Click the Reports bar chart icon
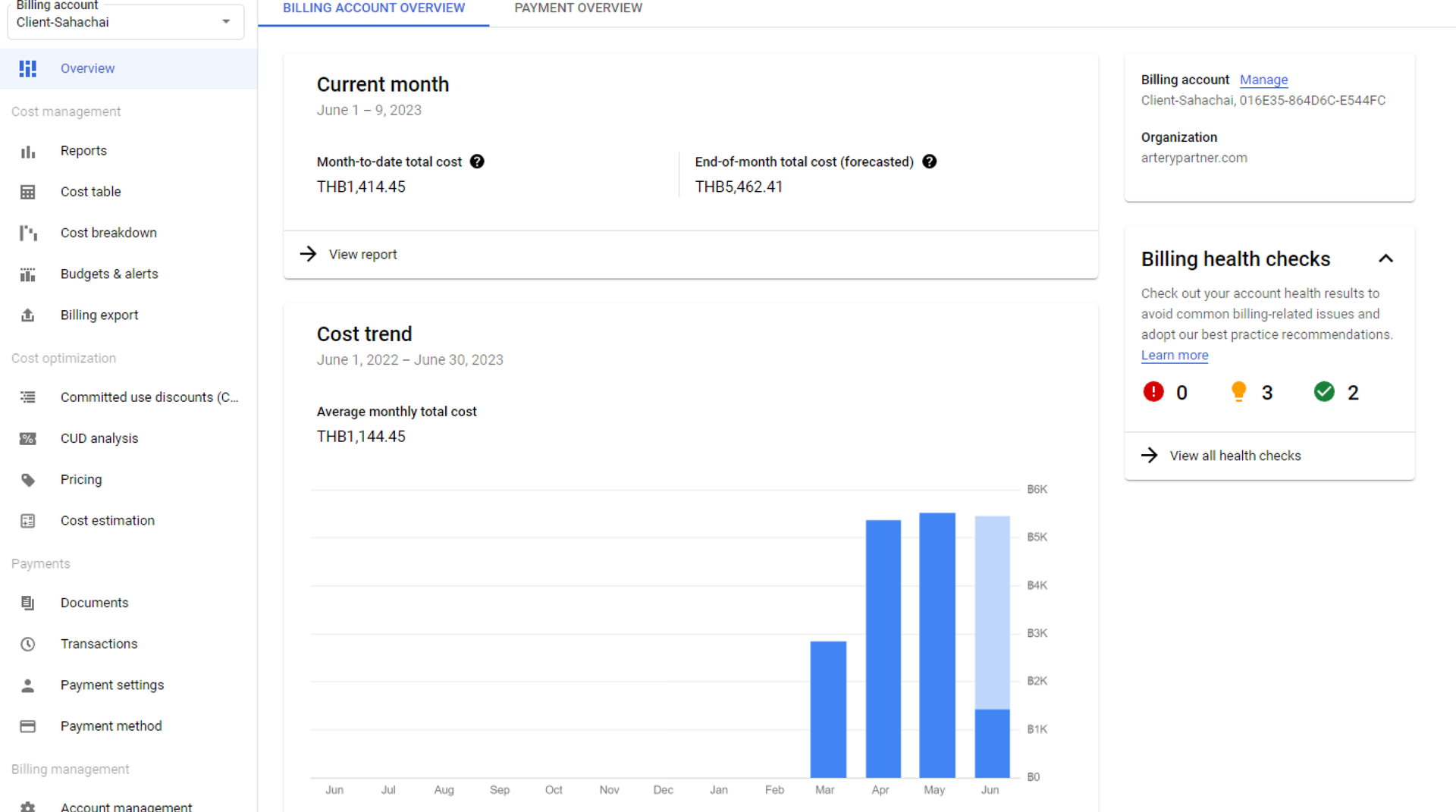 click(x=28, y=152)
